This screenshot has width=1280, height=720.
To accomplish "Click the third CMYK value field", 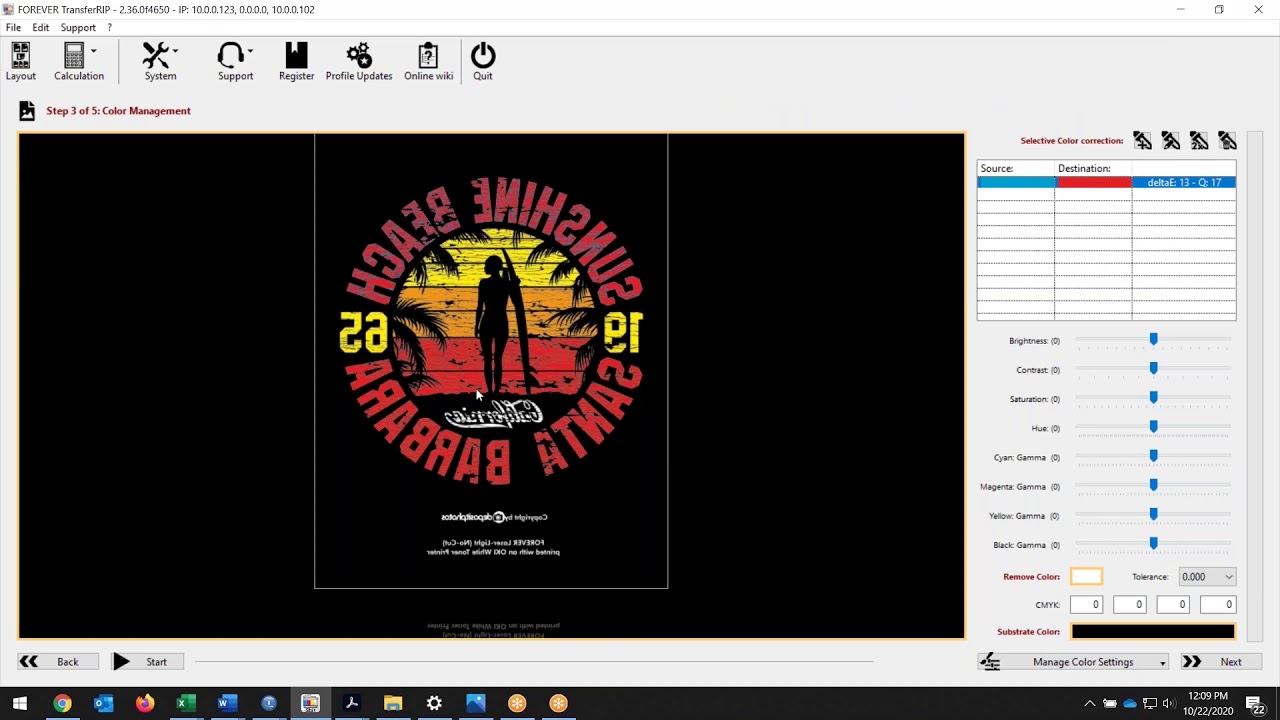I will [1173, 605].
